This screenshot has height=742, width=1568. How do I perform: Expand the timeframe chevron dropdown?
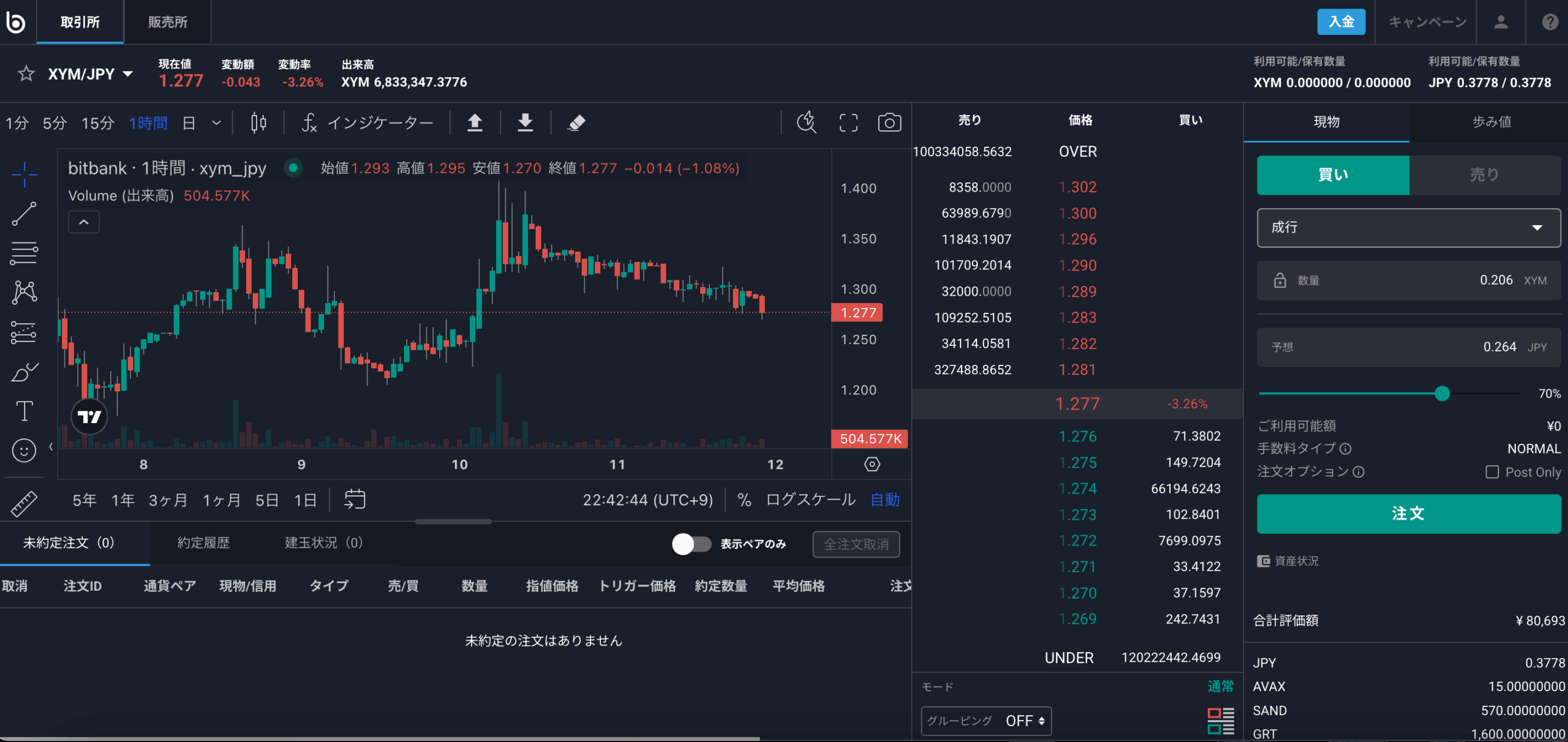click(216, 123)
